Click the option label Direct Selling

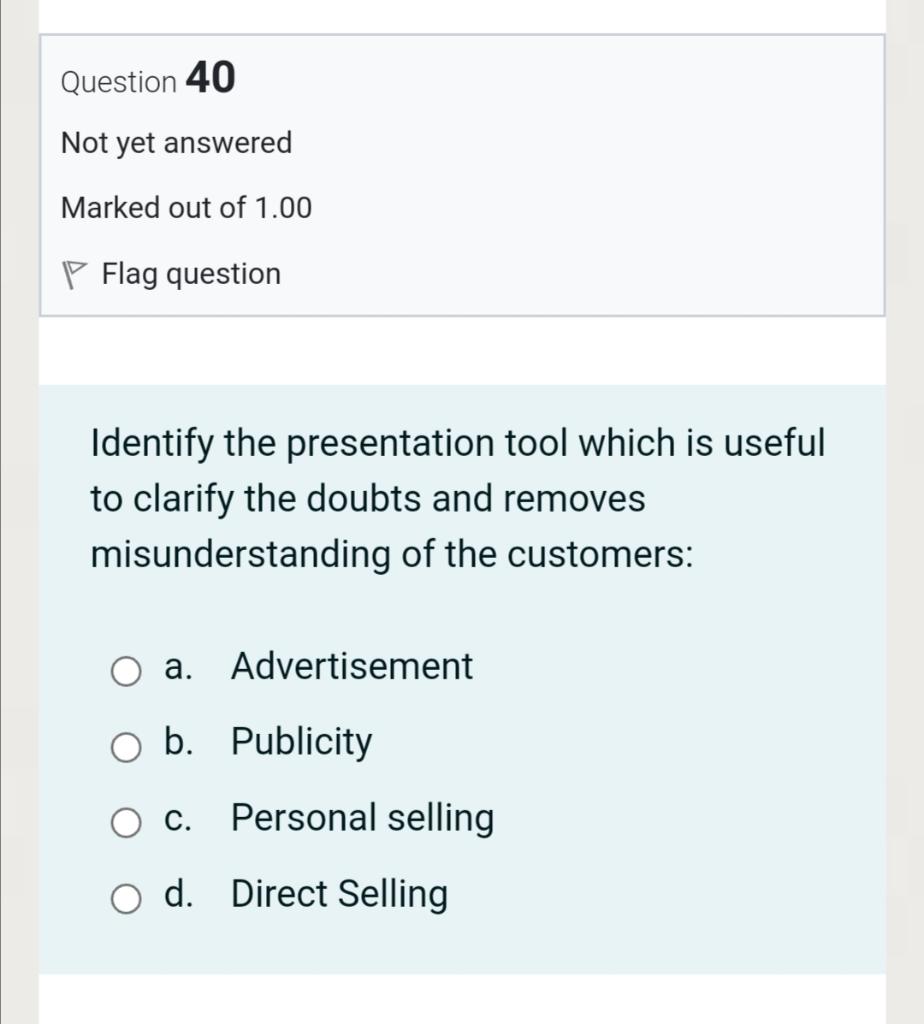[x=339, y=894]
